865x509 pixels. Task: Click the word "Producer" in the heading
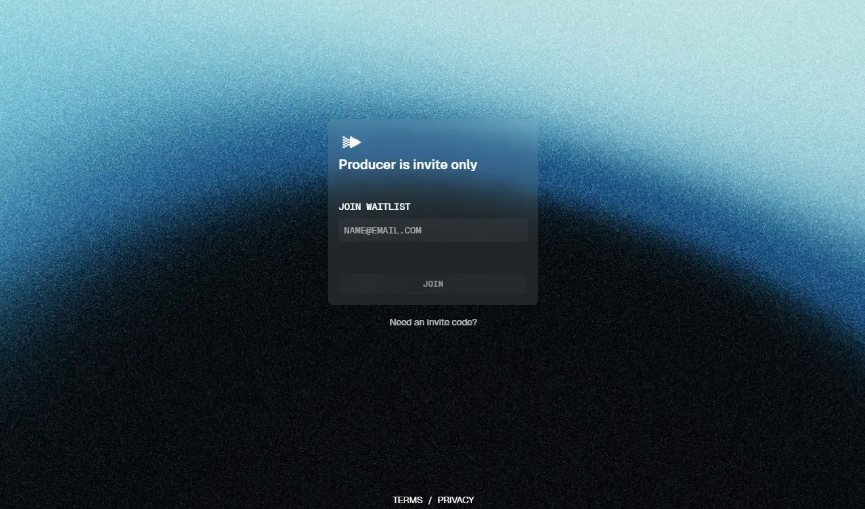(x=368, y=165)
